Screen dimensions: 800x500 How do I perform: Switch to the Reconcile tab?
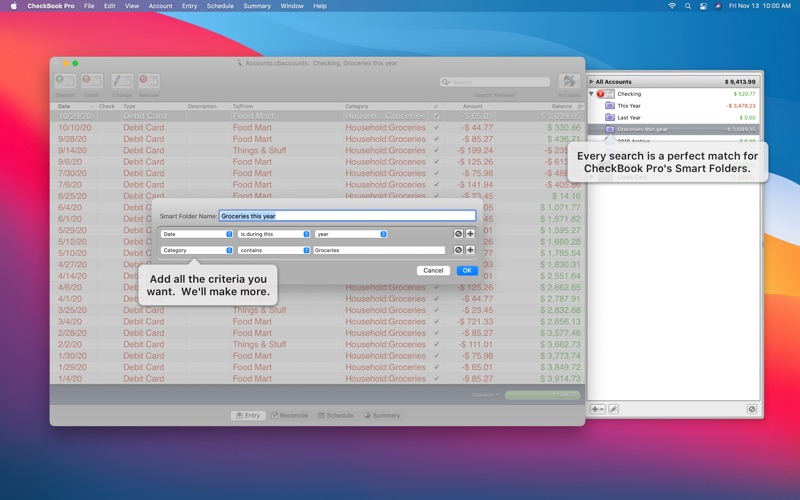pos(290,415)
